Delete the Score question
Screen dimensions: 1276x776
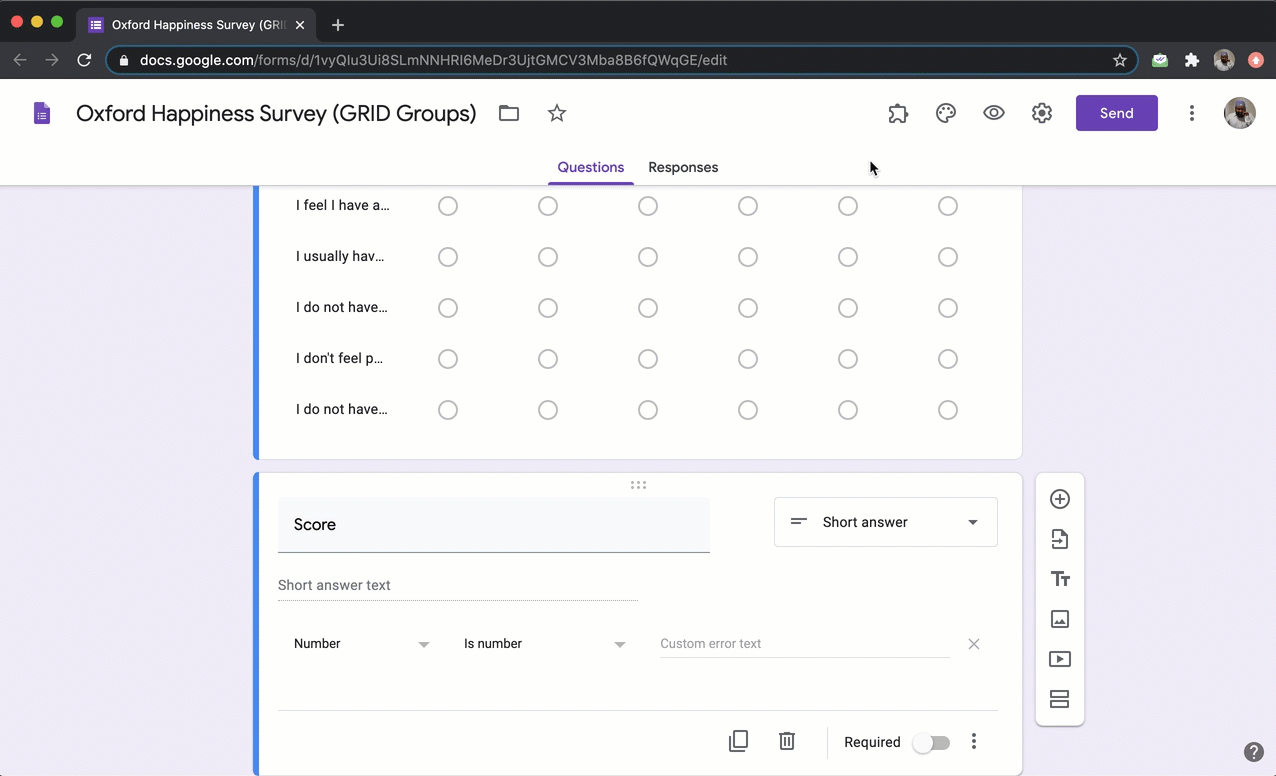click(x=786, y=741)
